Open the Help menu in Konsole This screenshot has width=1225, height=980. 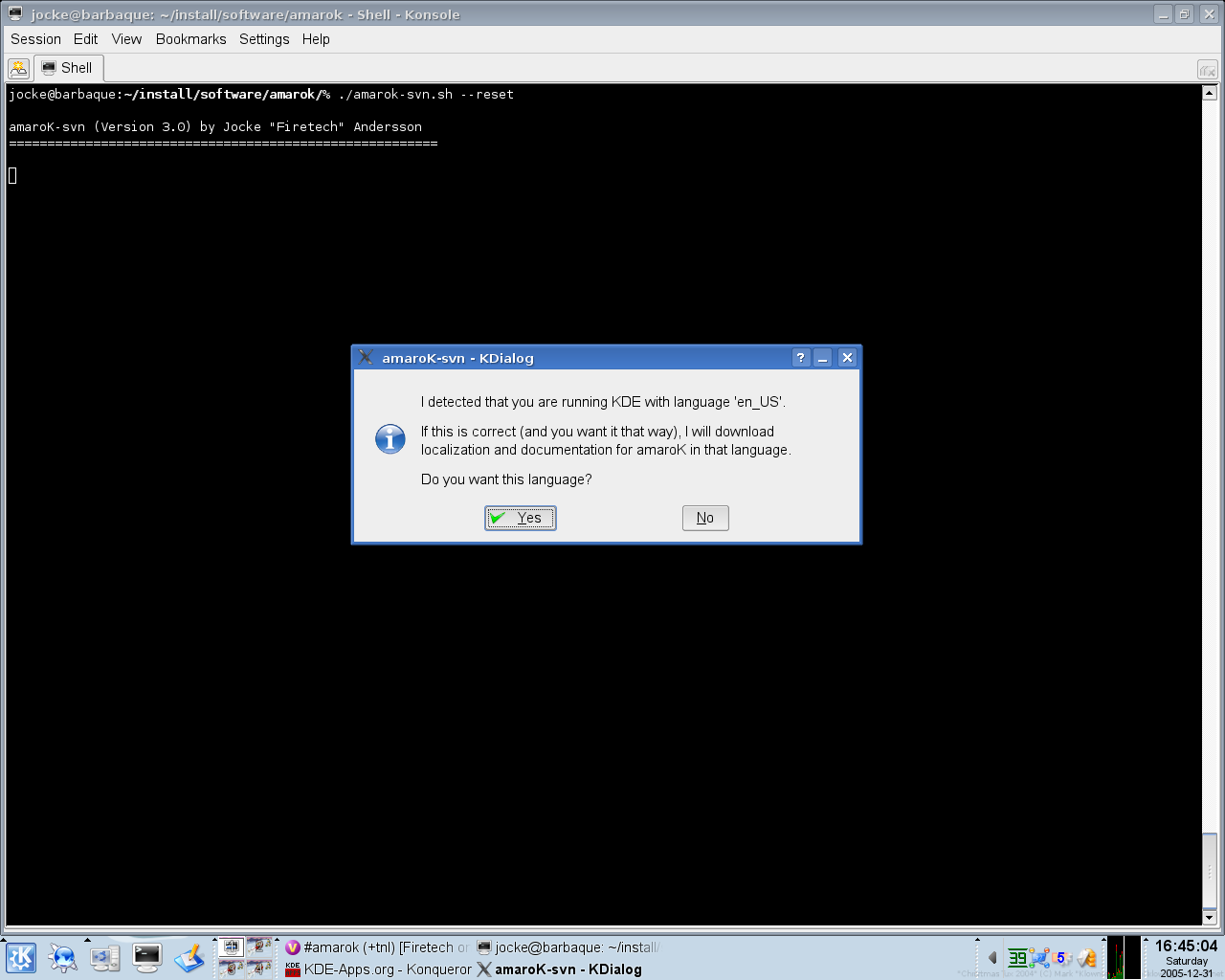[x=316, y=39]
